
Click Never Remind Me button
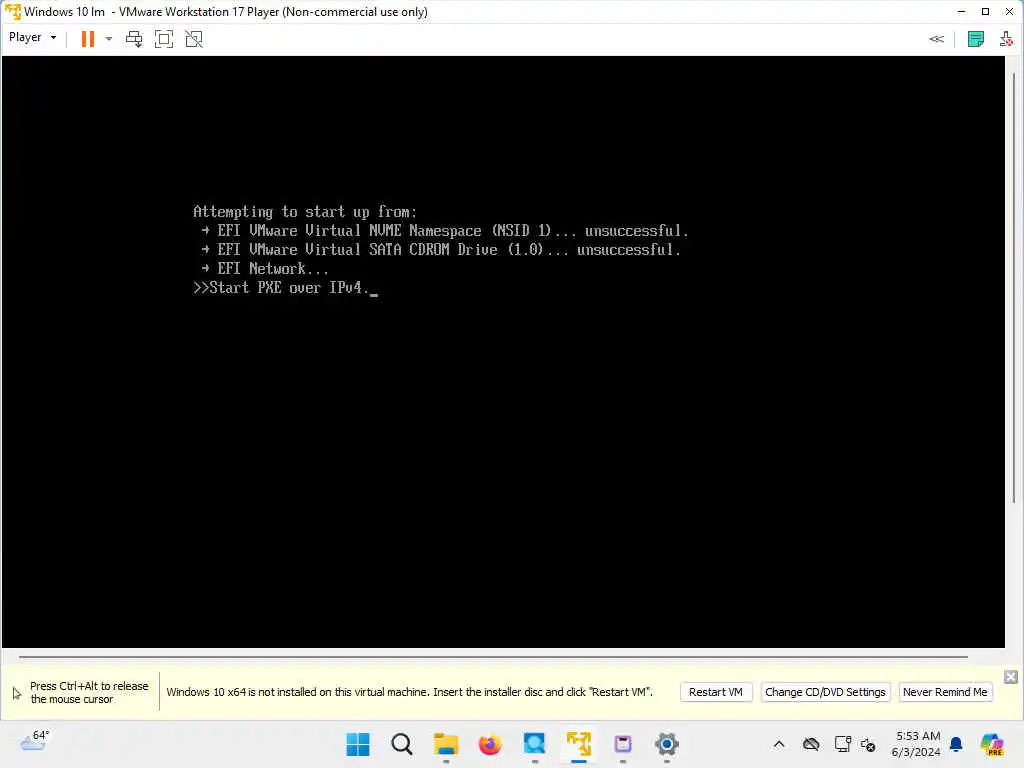[x=945, y=692]
